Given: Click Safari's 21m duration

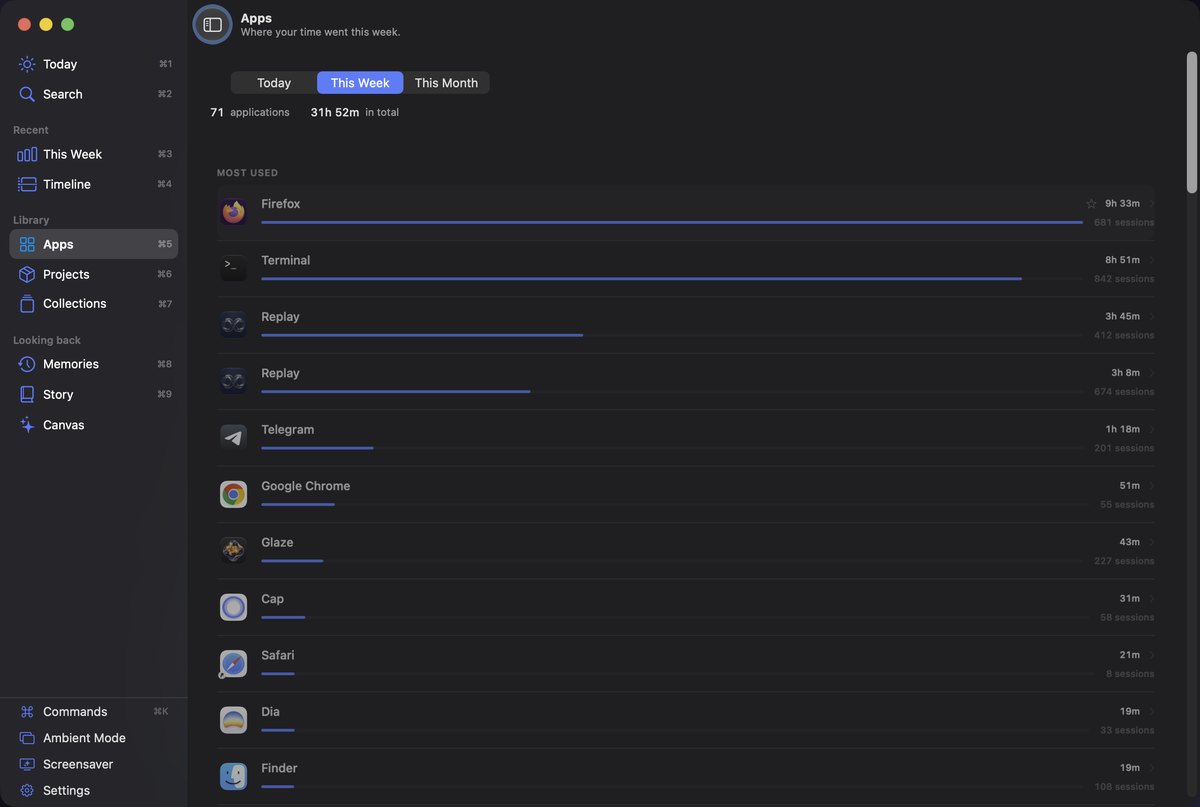Looking at the screenshot, I should coord(1130,655).
